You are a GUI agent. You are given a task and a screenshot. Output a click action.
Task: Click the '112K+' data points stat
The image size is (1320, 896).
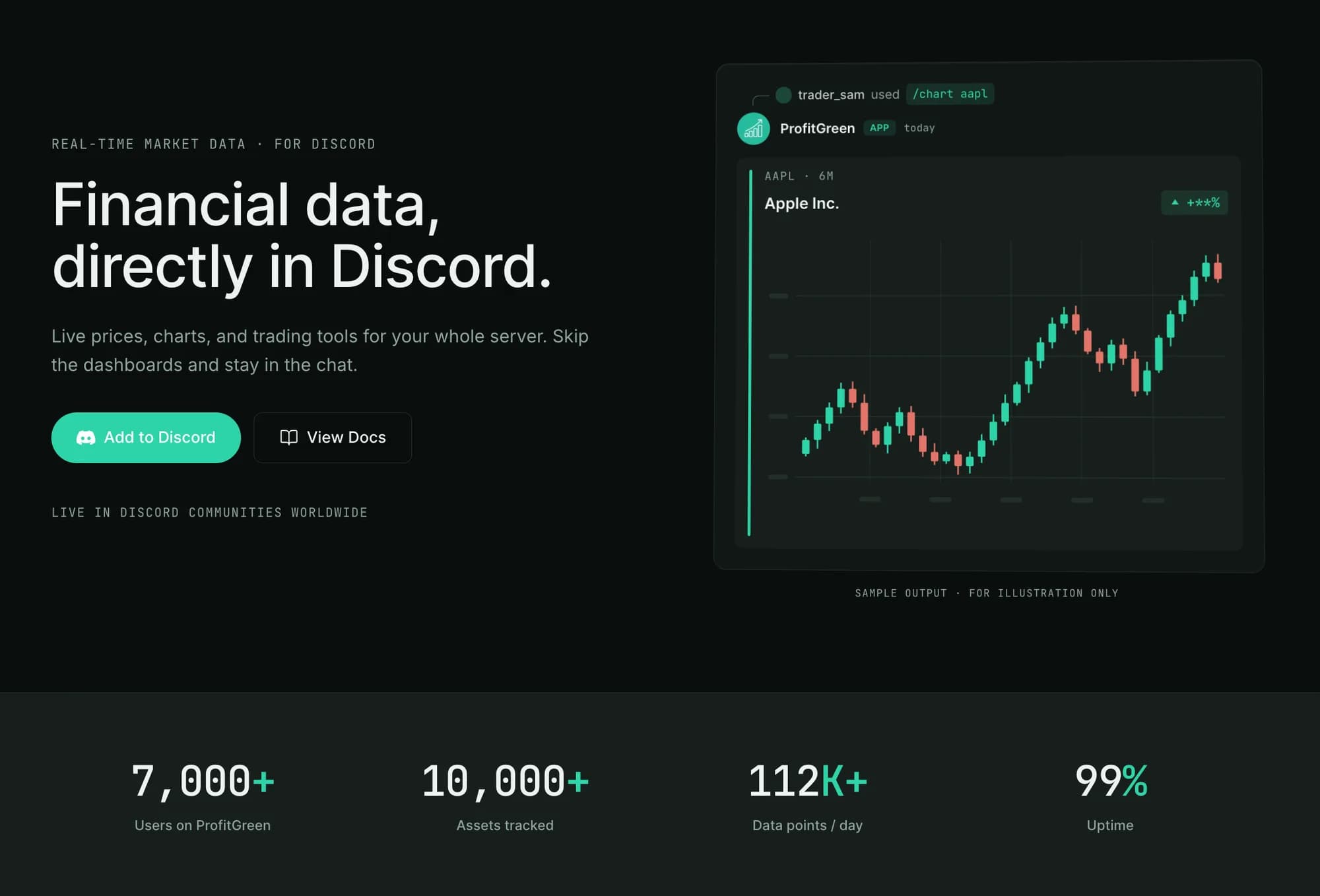pyautogui.click(x=807, y=781)
